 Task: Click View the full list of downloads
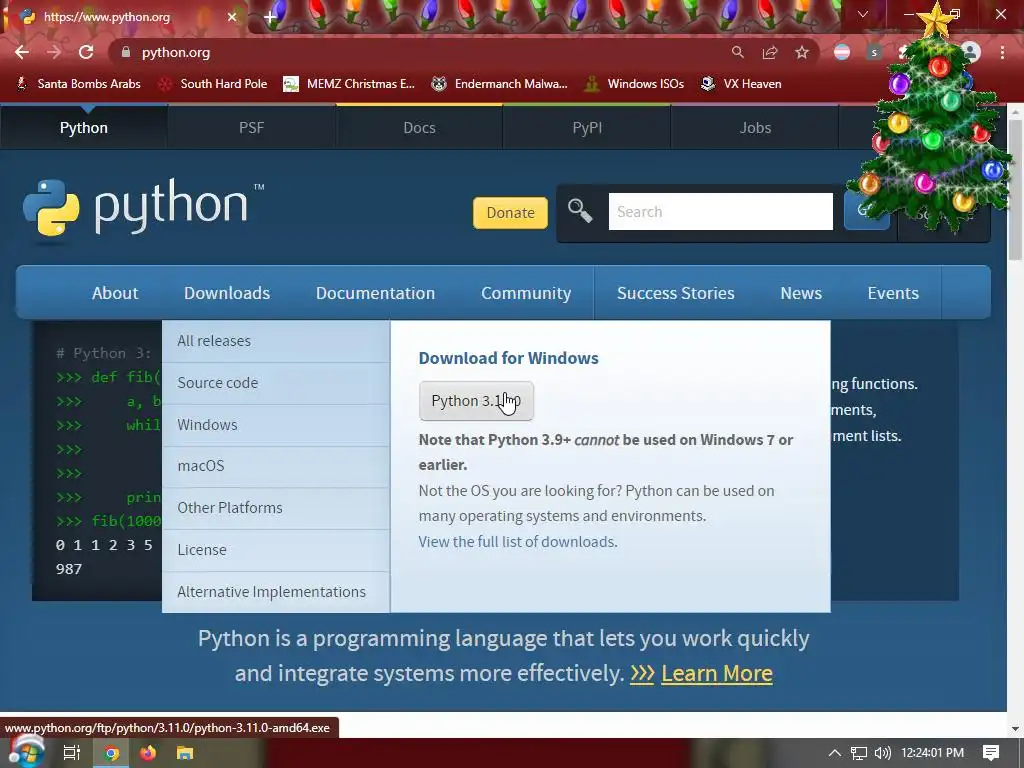518,541
